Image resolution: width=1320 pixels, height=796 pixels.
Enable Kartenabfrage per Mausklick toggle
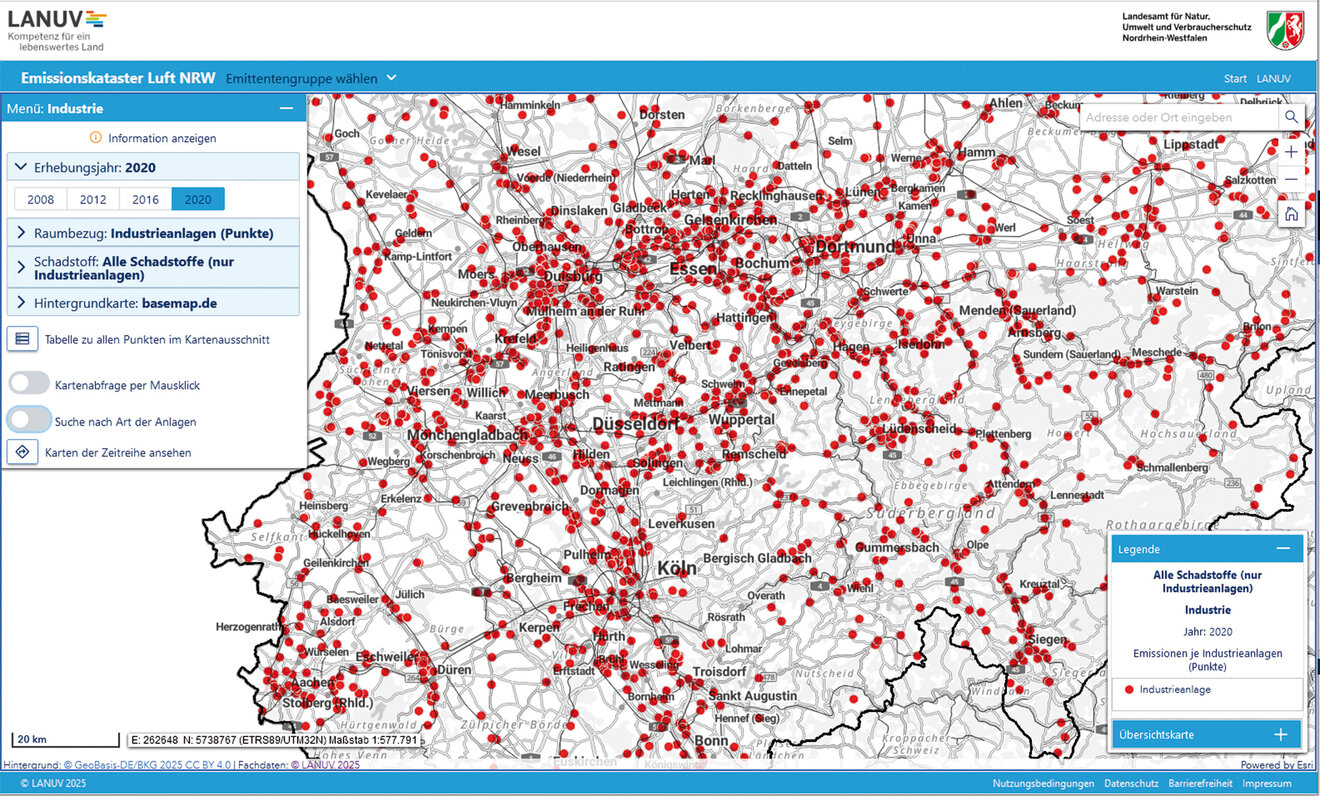tap(29, 384)
